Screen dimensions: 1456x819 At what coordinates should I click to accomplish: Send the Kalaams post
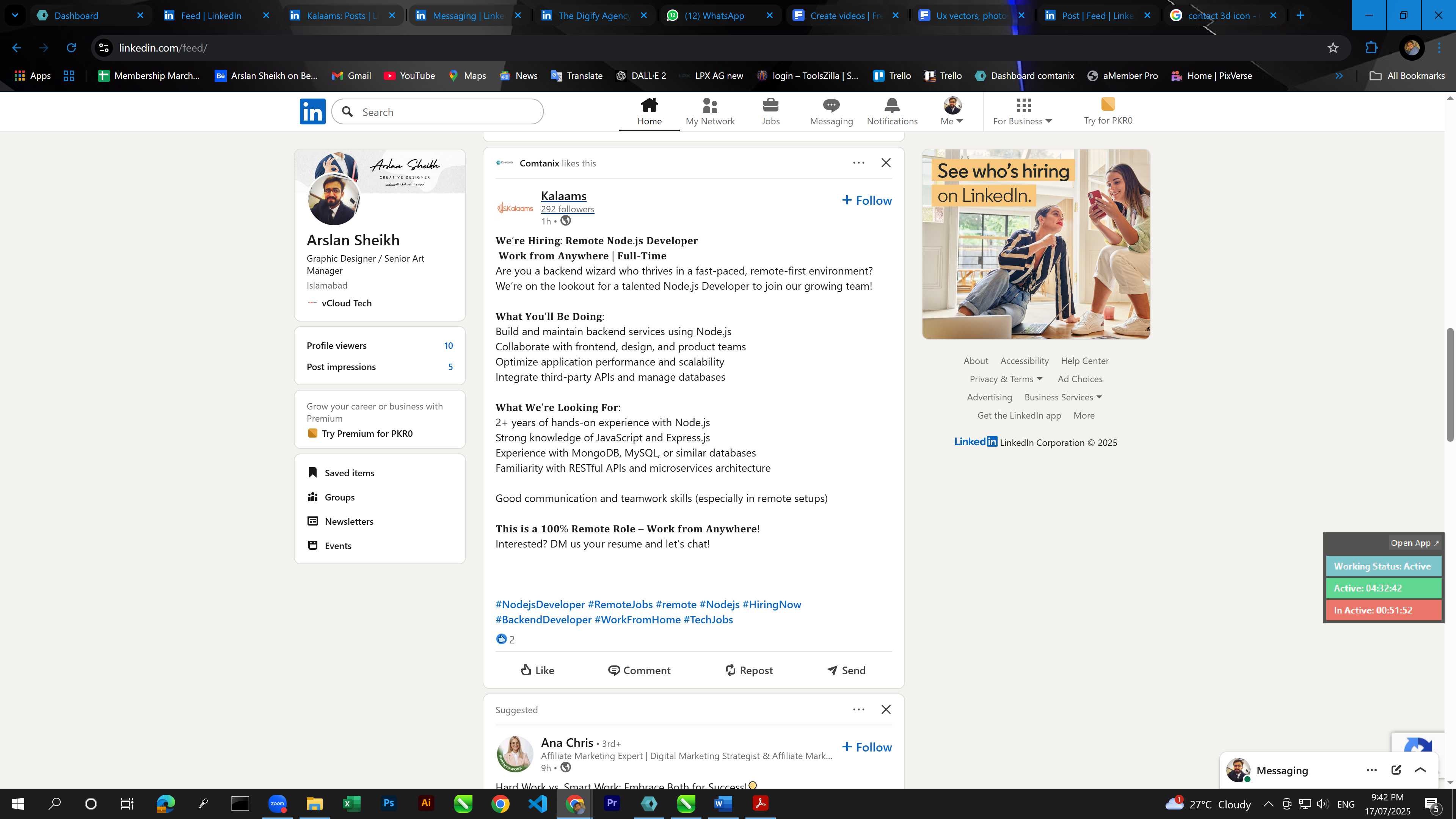pos(846,670)
